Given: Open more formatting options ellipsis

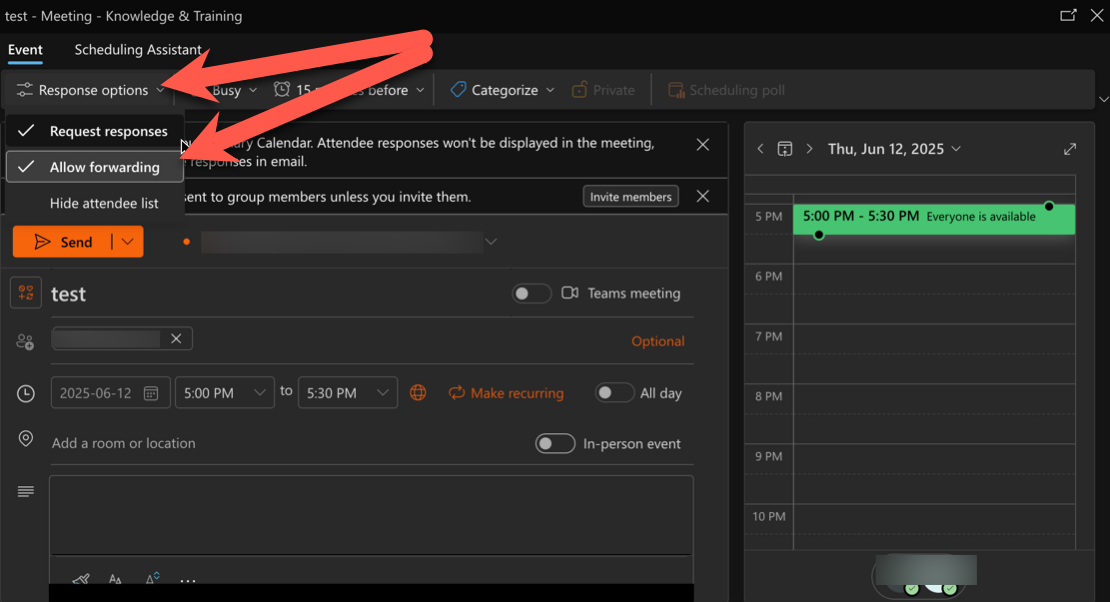Looking at the screenshot, I should pos(188,580).
